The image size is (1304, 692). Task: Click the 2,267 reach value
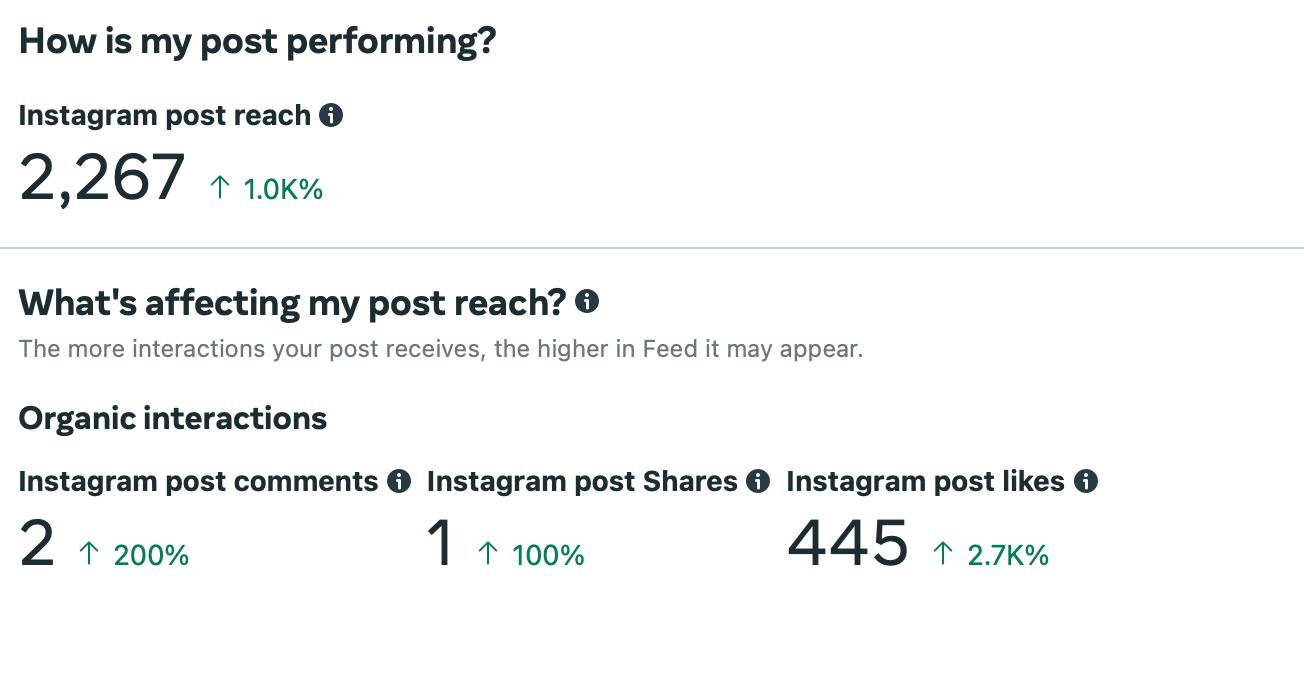click(102, 179)
